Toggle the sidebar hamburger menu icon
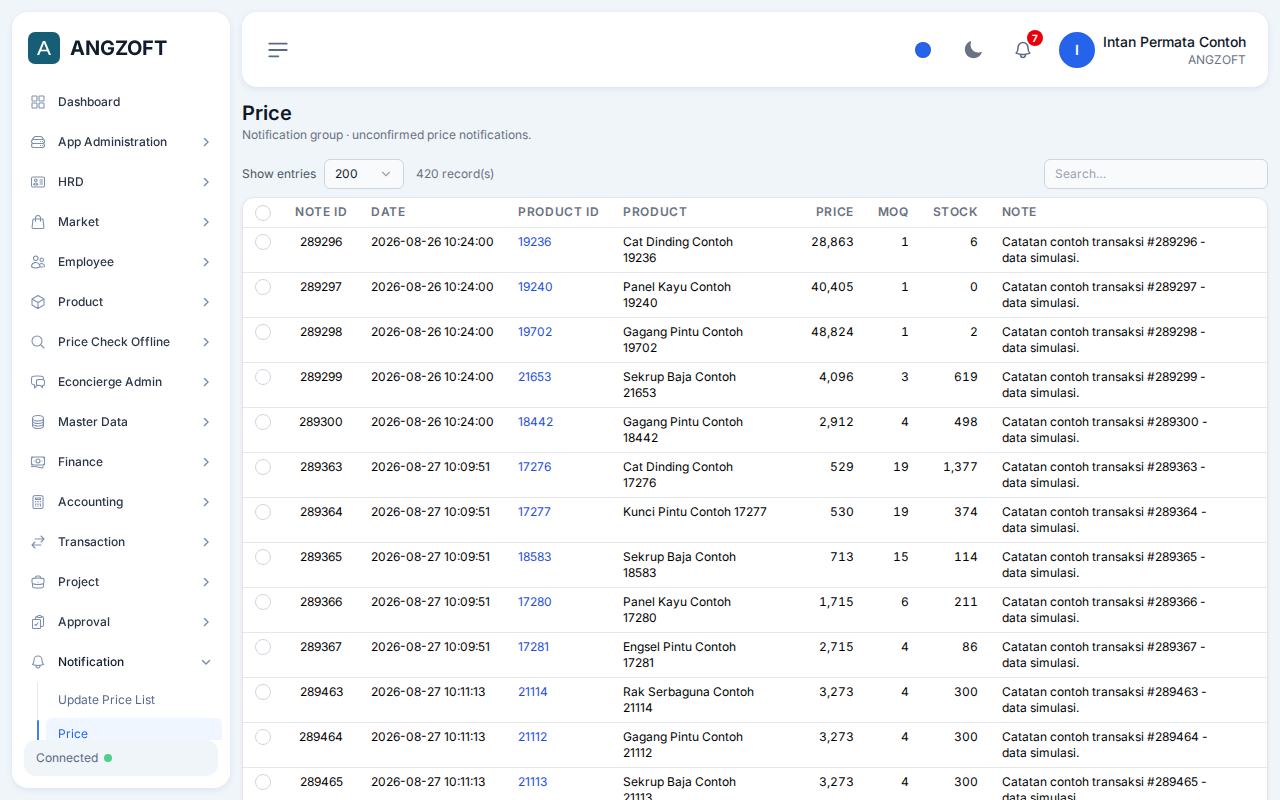Image resolution: width=1280 pixels, height=800 pixels. (x=278, y=50)
